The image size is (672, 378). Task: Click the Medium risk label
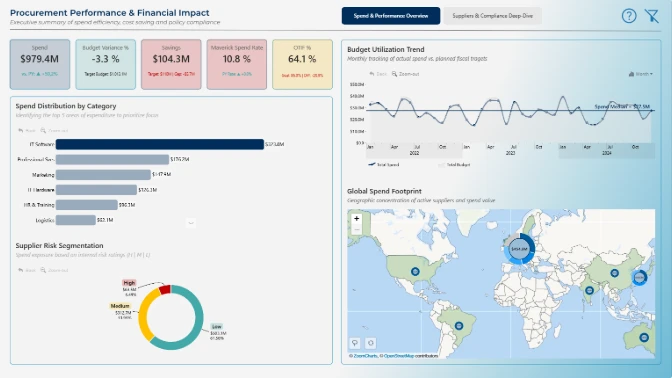(120, 306)
